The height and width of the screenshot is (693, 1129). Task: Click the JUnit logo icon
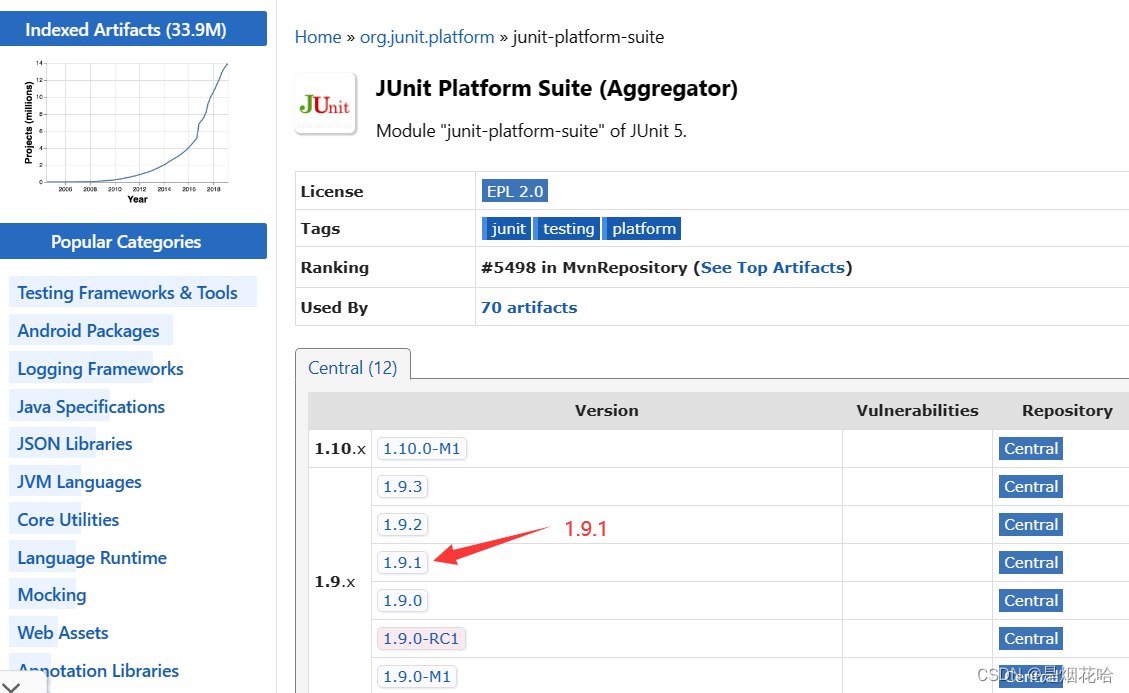pyautogui.click(x=325, y=104)
